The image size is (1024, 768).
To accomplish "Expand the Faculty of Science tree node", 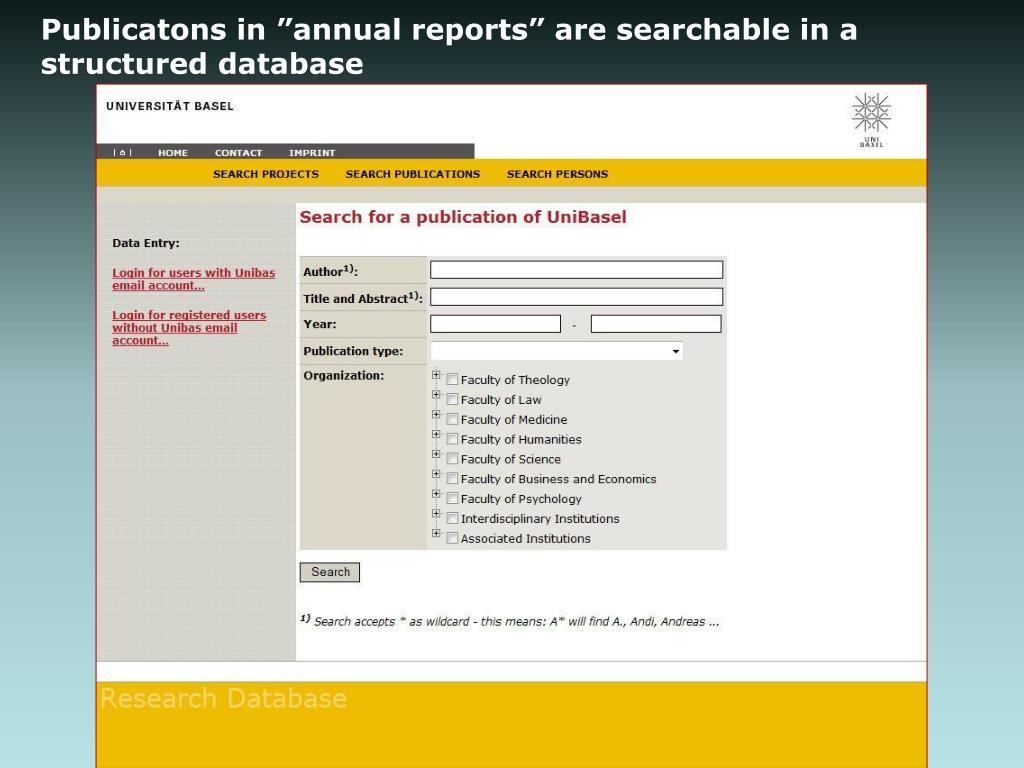I will coord(436,454).
